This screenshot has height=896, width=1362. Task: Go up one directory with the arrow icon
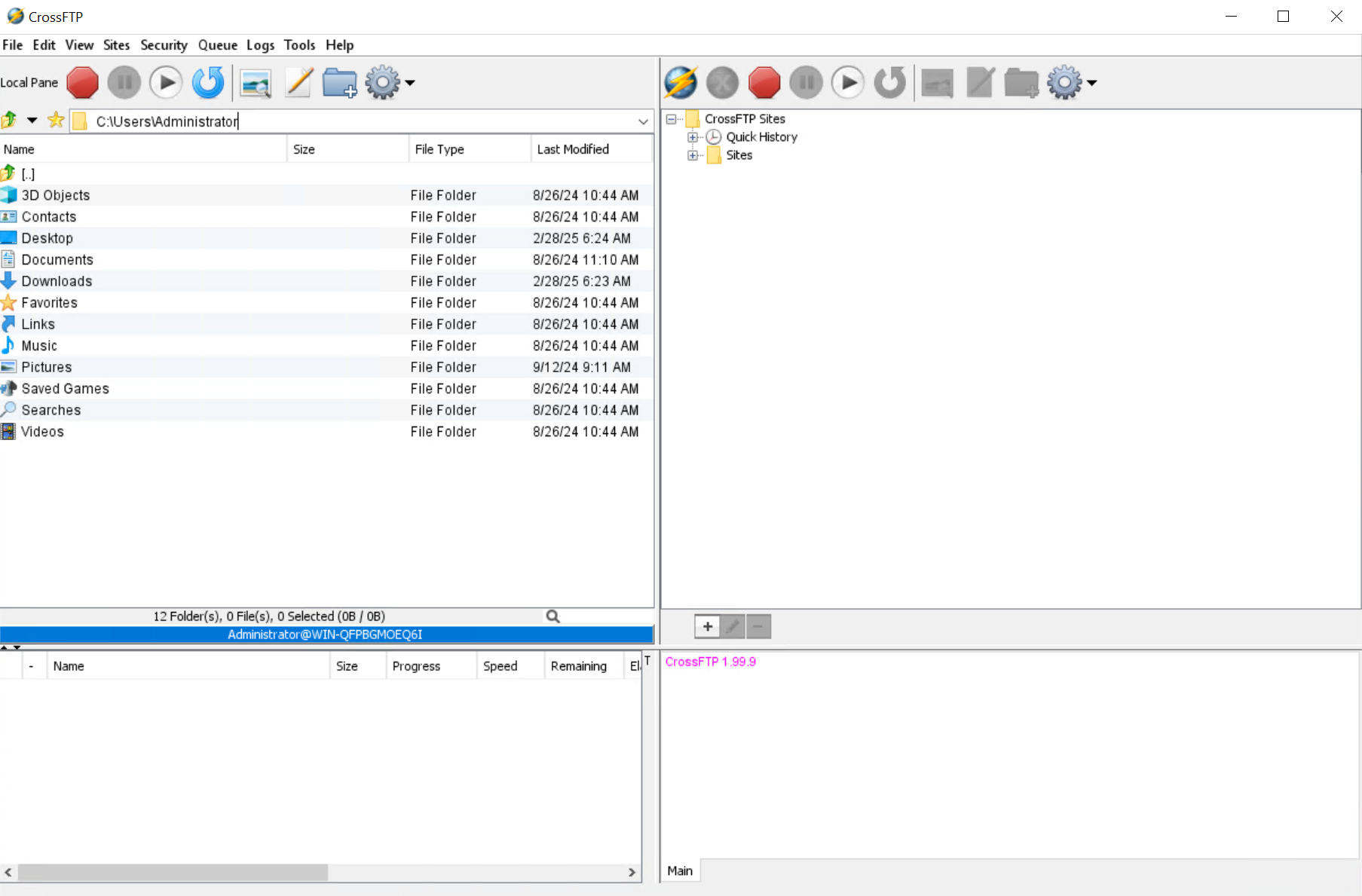9,120
